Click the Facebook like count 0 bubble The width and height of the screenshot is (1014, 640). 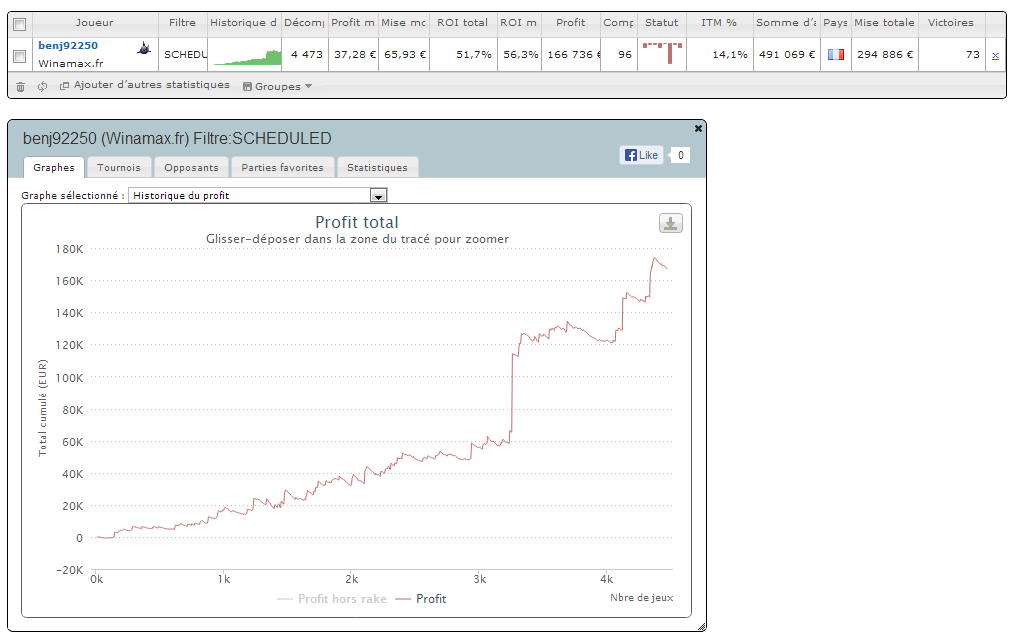pyautogui.click(x=680, y=155)
